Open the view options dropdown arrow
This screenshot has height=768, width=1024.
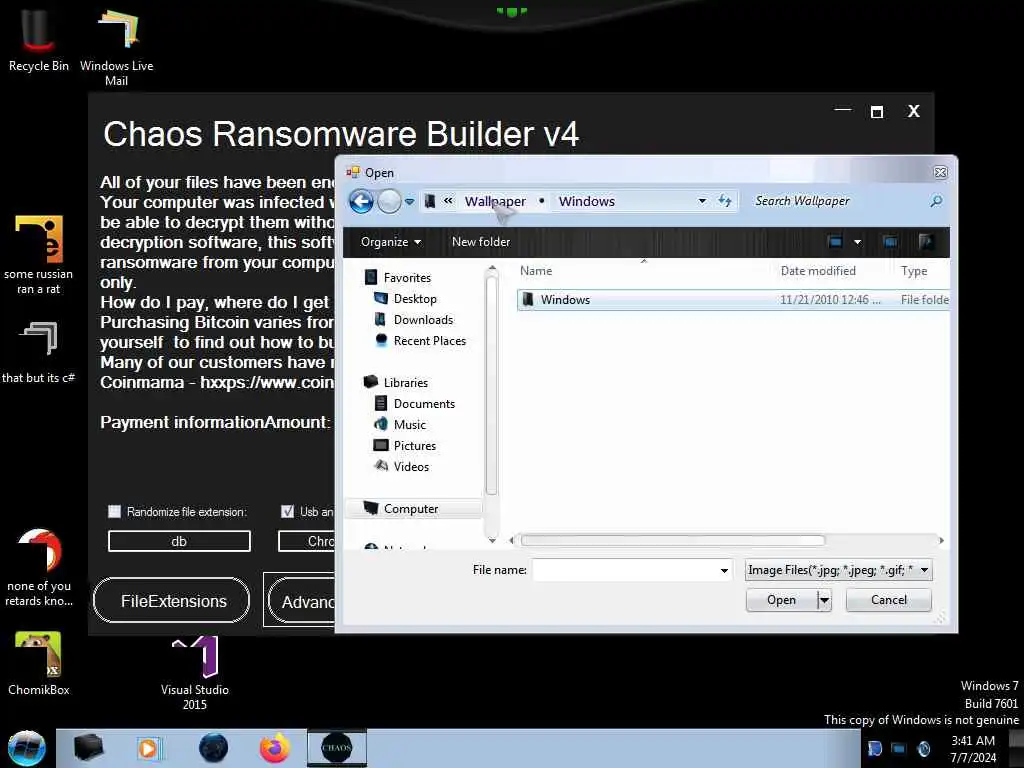[x=857, y=242]
